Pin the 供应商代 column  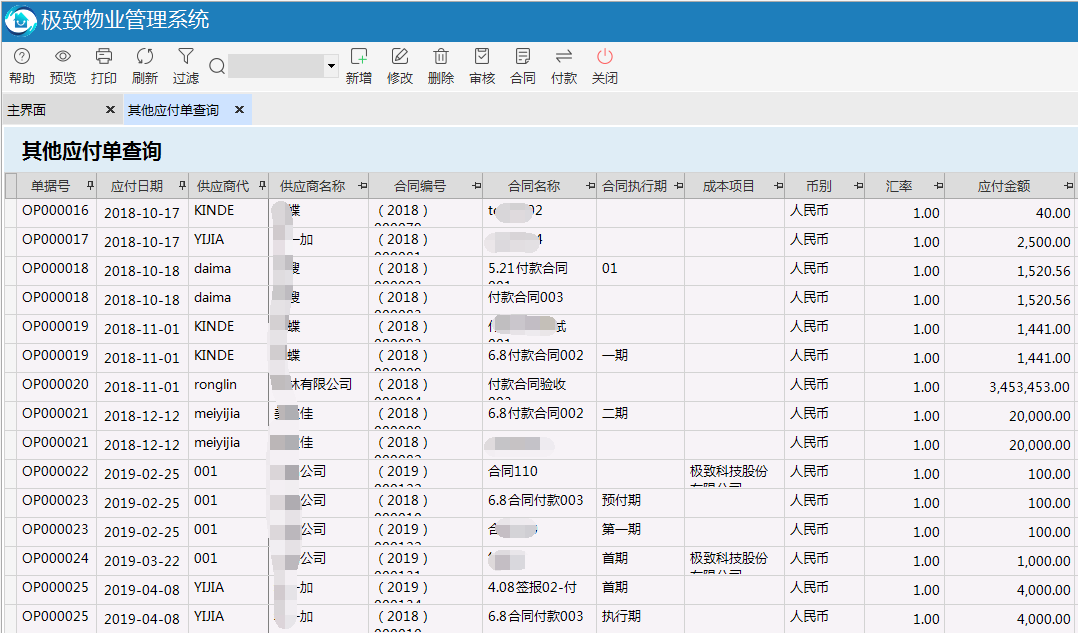[x=262, y=186]
